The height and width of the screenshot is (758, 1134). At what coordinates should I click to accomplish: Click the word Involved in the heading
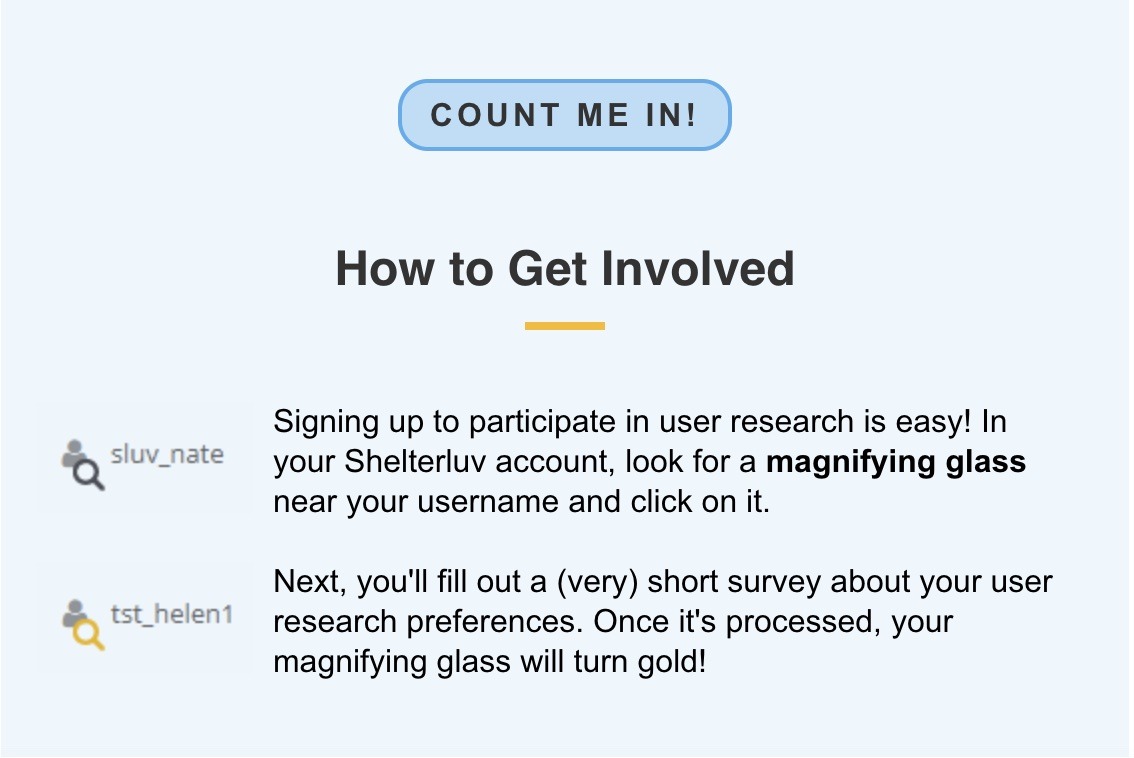pos(698,268)
